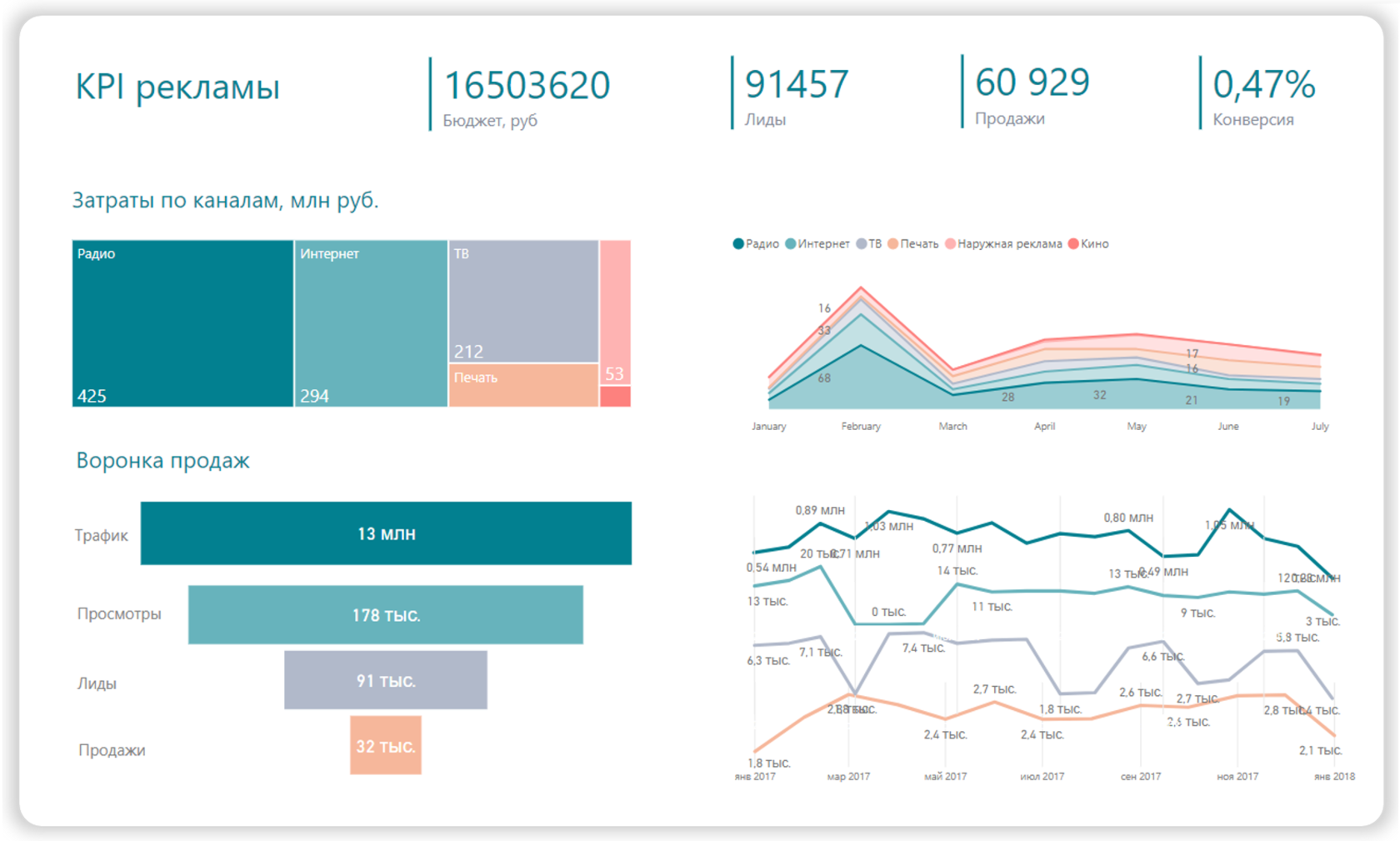This screenshot has width=1400, height=841.
Task: Click the Лиды funnel bar 91 тыс.
Action: coord(386,680)
